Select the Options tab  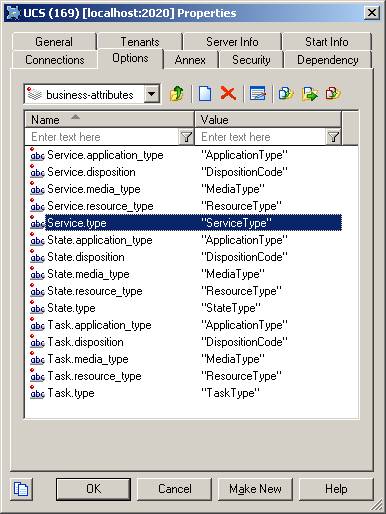[130, 58]
